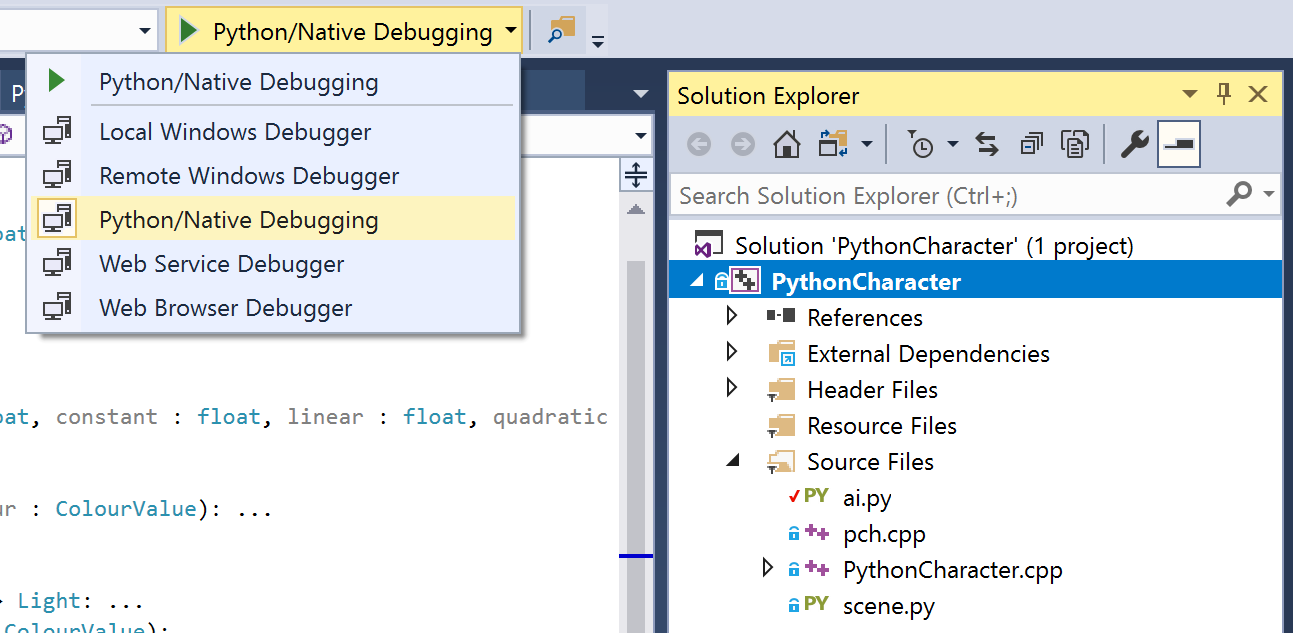Click the Find in Files toolbar icon

tap(563, 30)
